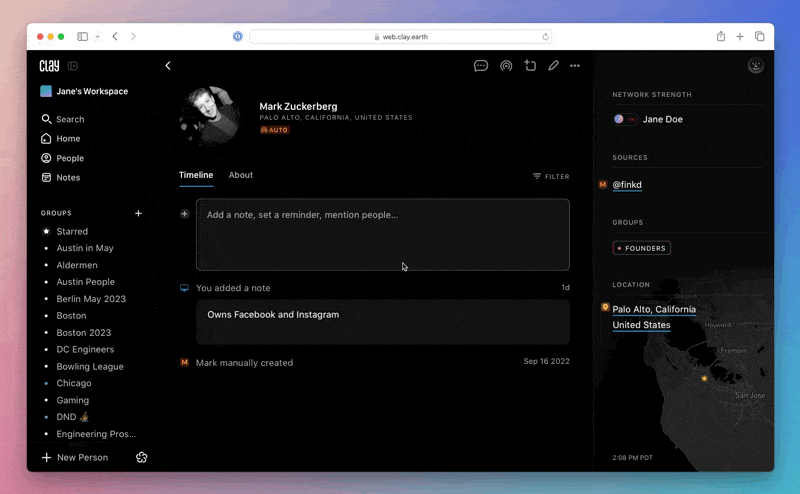
Task: Click the New Person button
Action: [75, 457]
